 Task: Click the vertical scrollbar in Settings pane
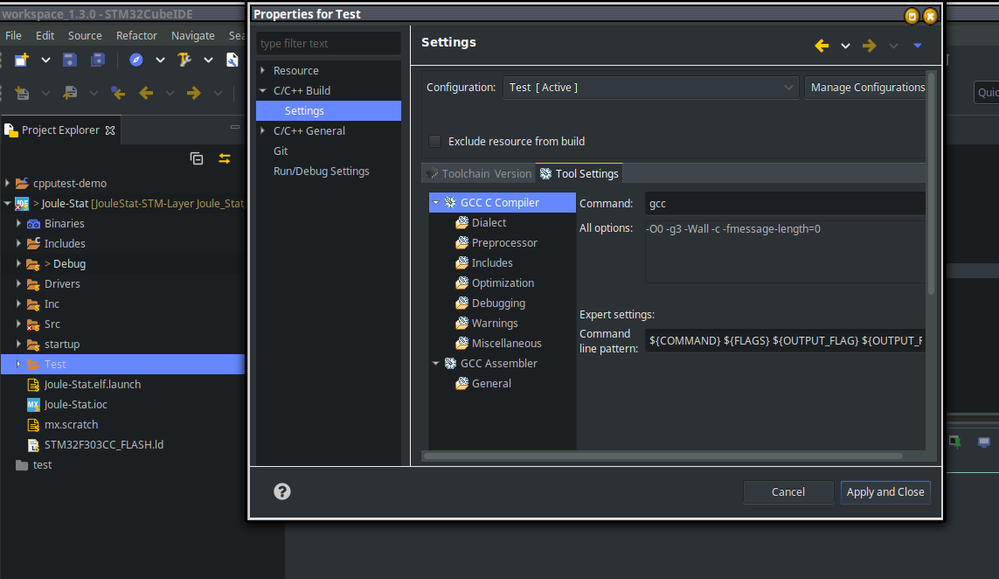931,185
